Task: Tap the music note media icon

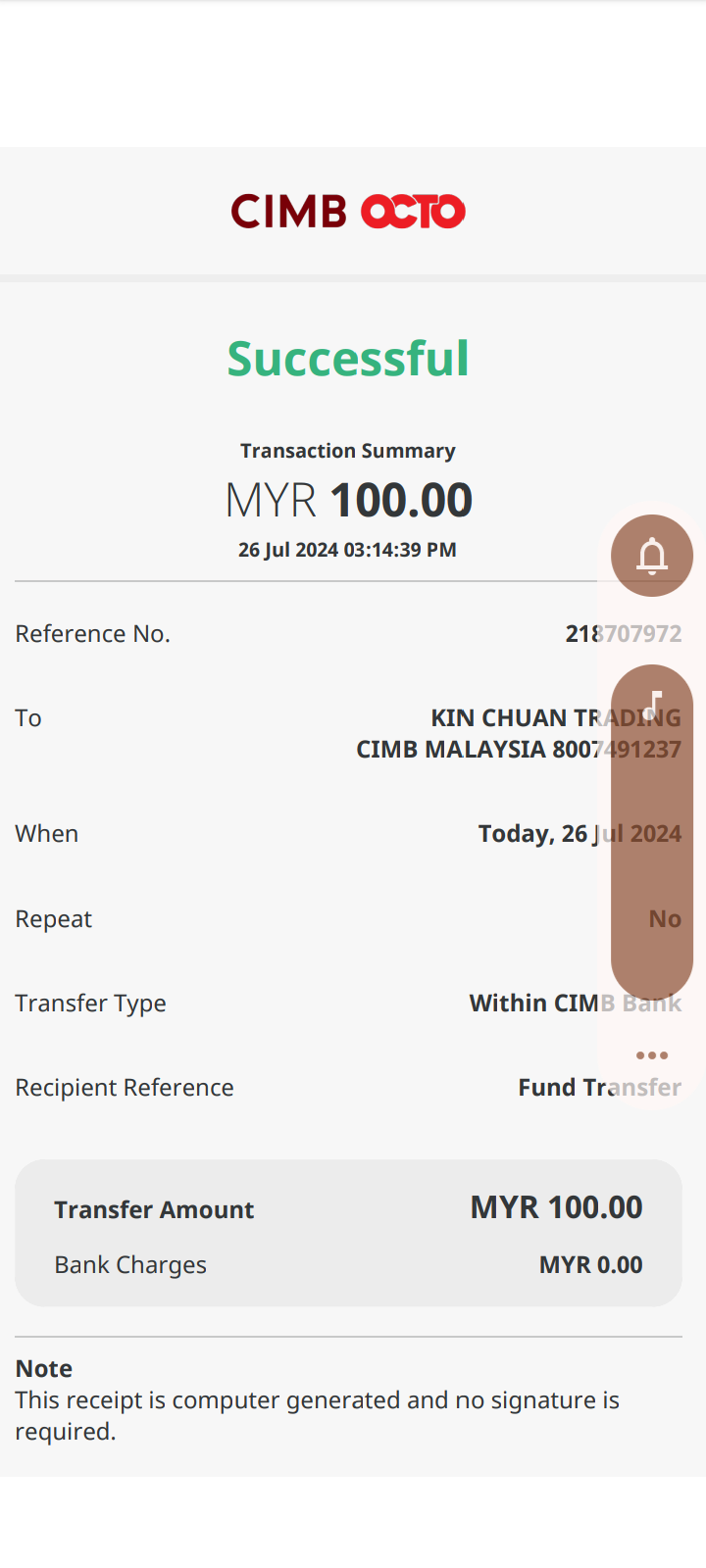Action: 653,704
